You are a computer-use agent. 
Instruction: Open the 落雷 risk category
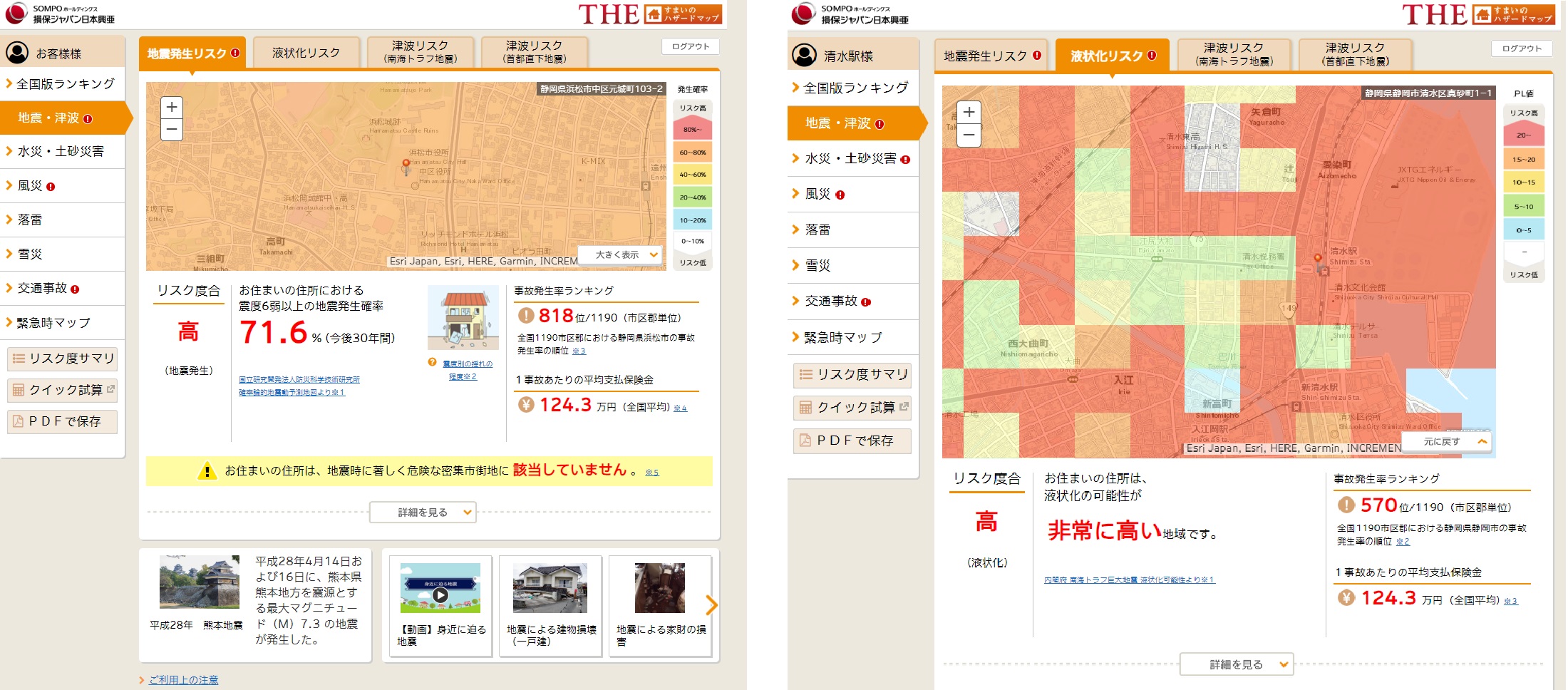36,220
